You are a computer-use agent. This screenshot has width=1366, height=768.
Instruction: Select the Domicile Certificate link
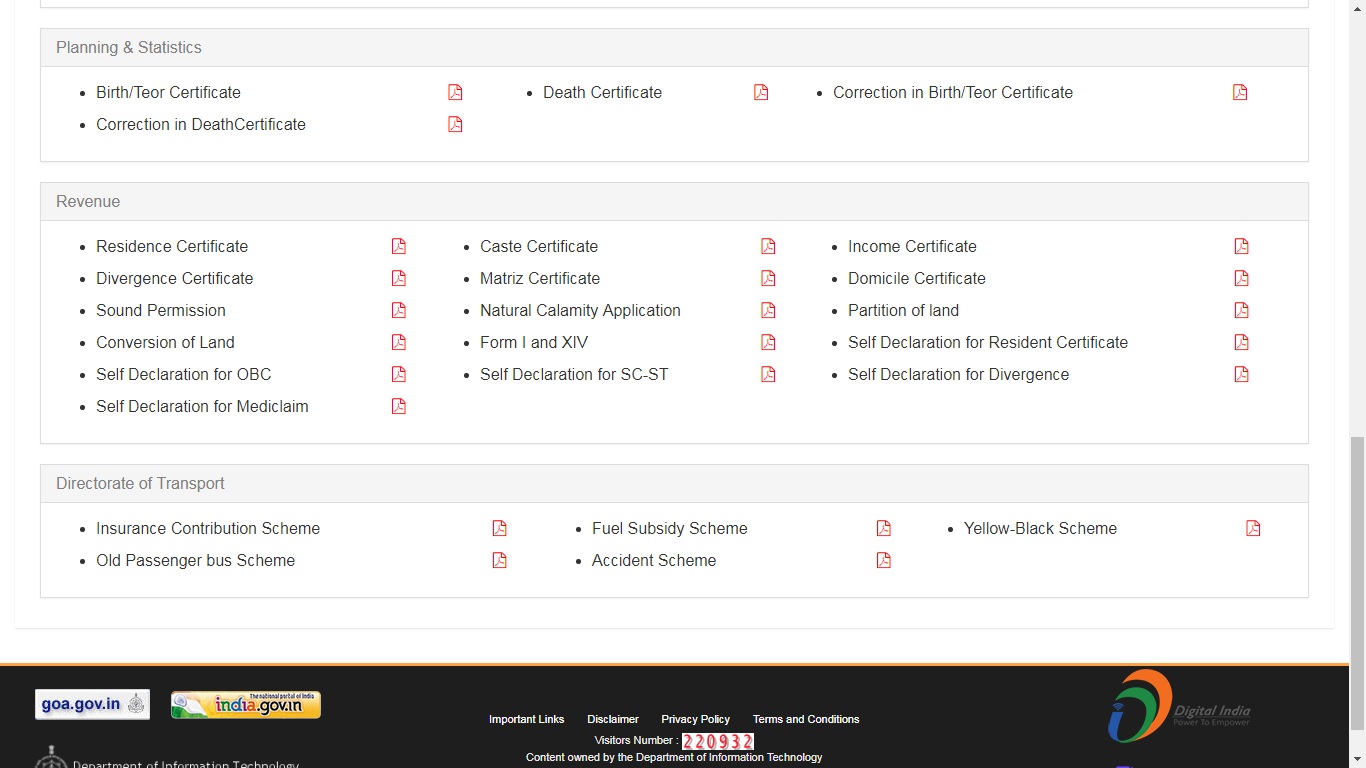[916, 278]
